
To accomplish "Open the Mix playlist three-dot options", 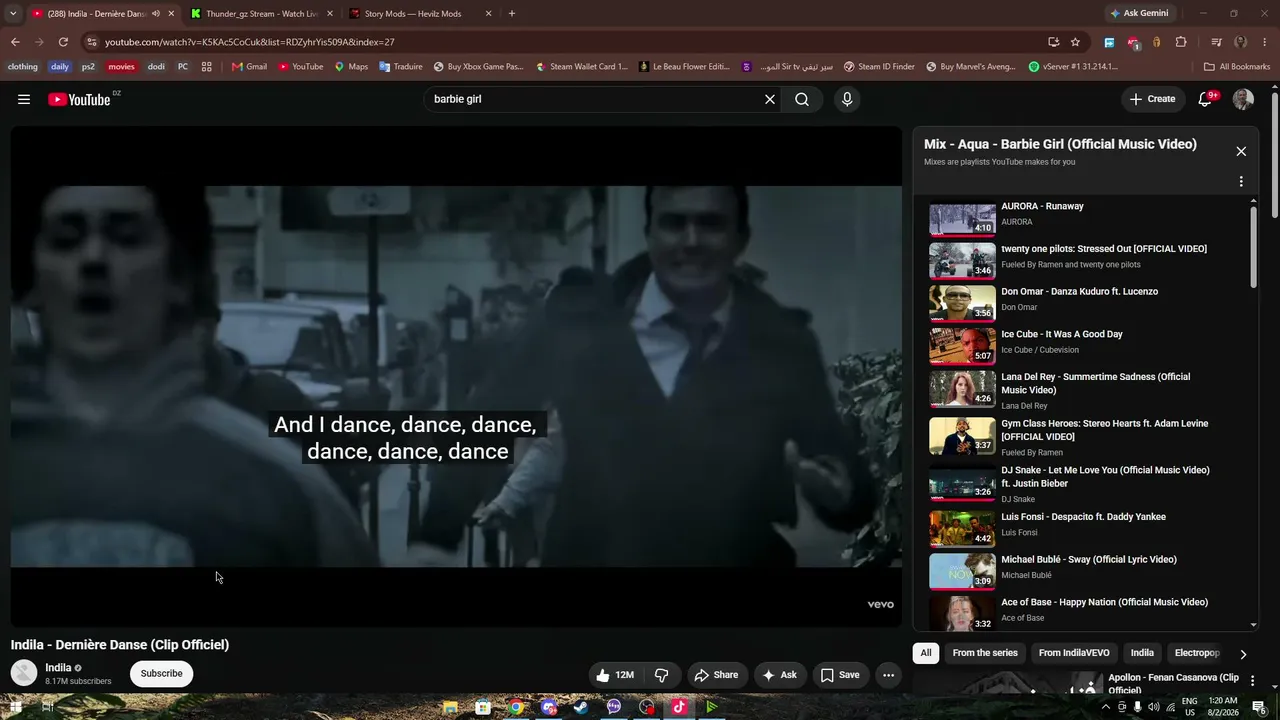I will [1241, 182].
